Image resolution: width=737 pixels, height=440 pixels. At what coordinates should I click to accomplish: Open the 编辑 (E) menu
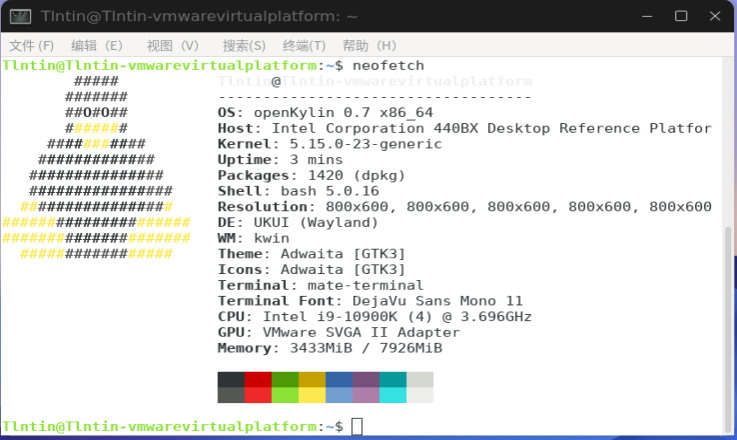[97, 46]
